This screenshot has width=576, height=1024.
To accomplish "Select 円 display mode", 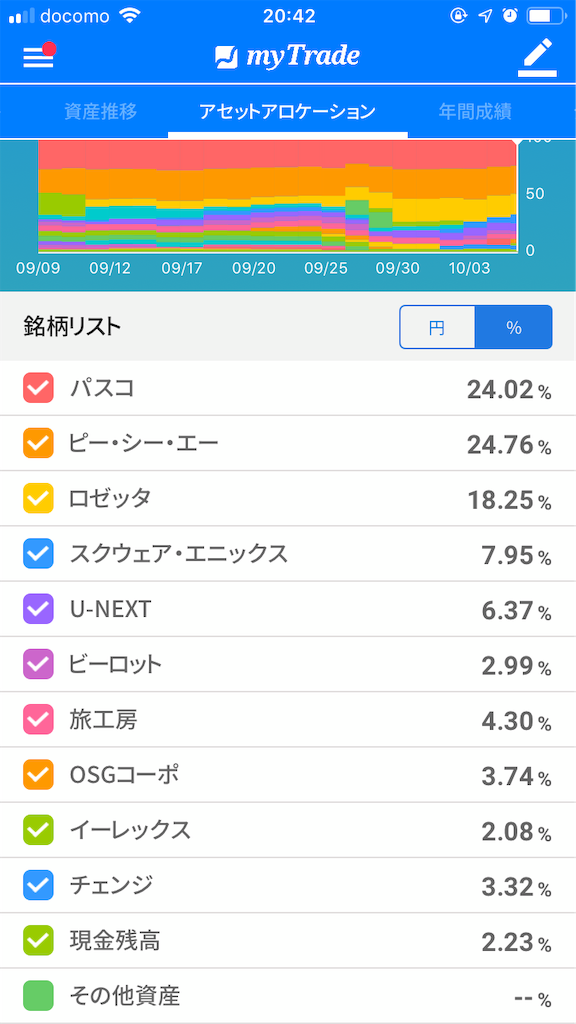I will (x=437, y=327).
